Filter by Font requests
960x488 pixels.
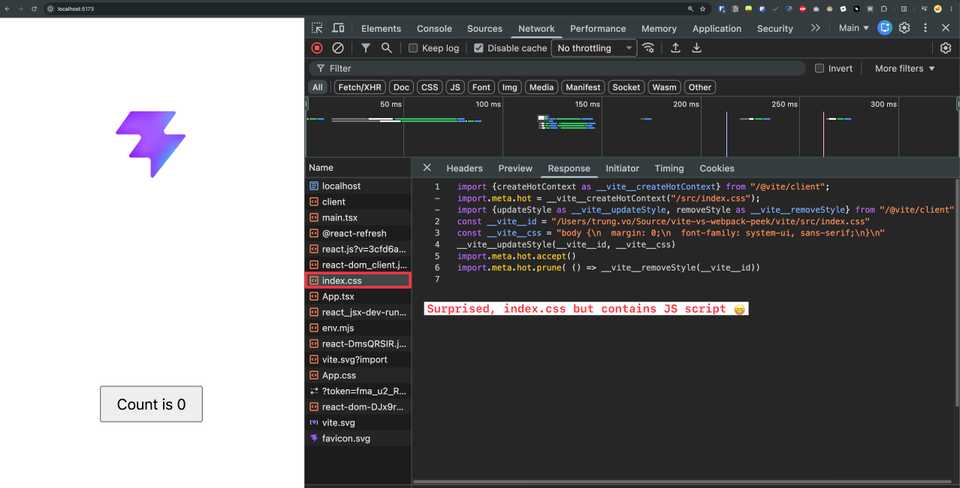pos(481,88)
